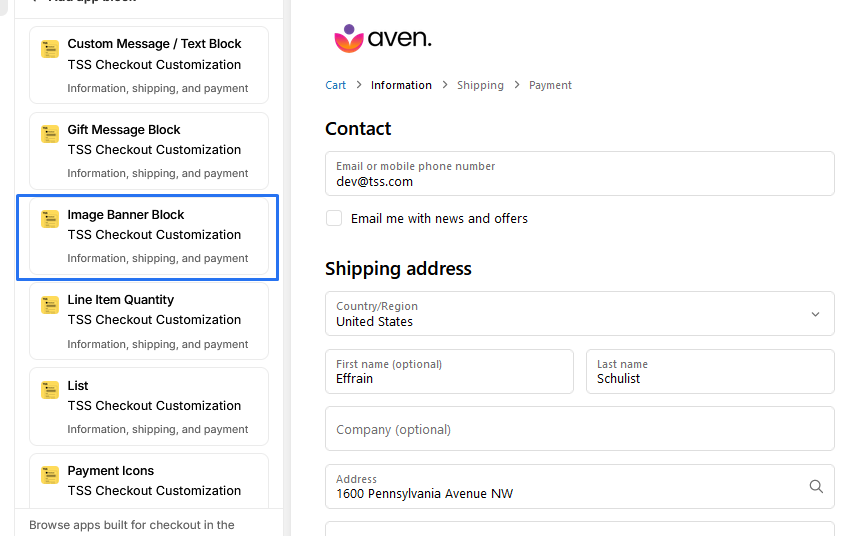
Task: Go to Cart breadcrumb link
Action: pyautogui.click(x=335, y=85)
